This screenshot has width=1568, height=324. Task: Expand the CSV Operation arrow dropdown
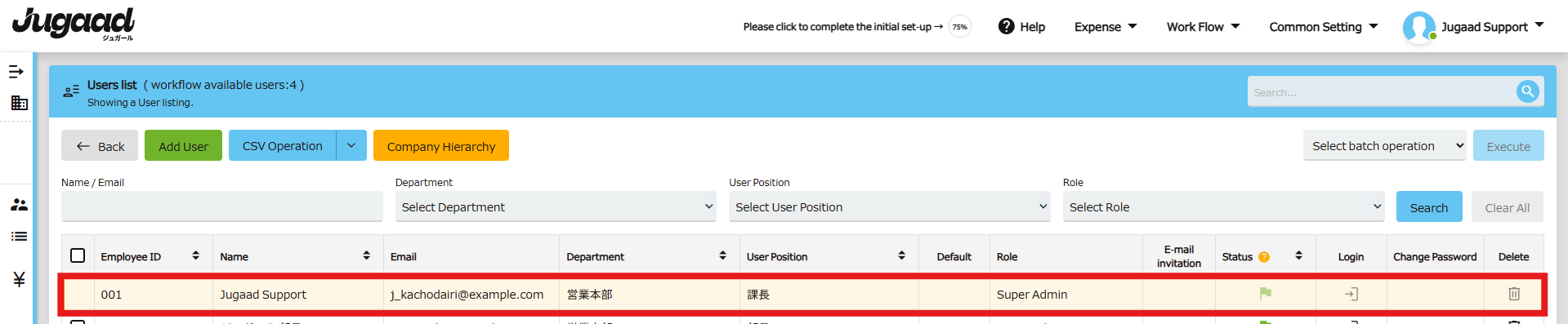point(351,145)
